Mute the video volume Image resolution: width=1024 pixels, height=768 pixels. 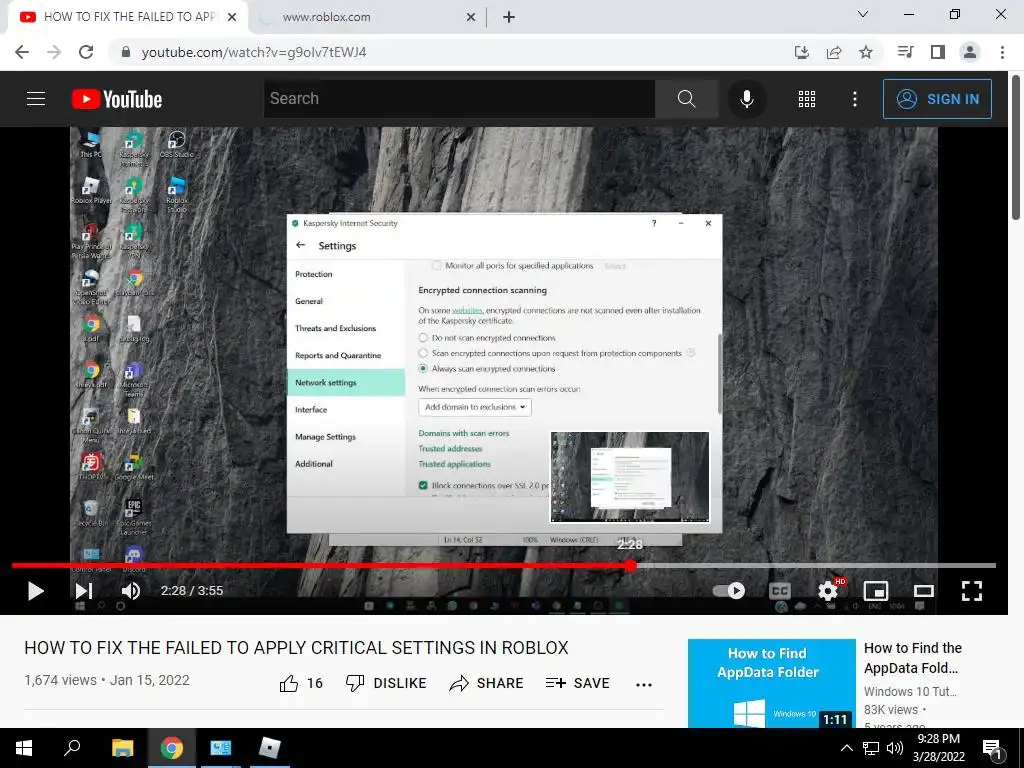click(x=131, y=591)
